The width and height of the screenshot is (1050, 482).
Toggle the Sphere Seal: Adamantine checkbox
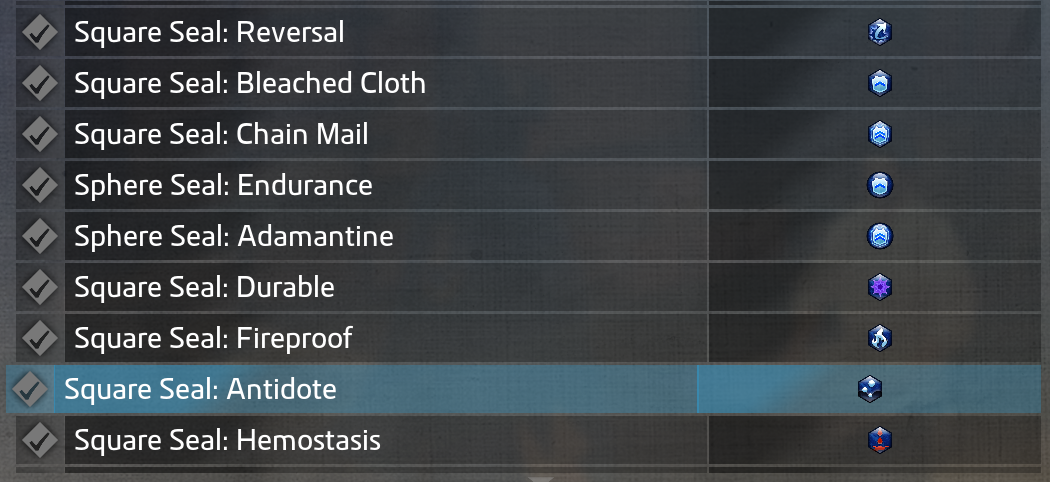pos(39,236)
